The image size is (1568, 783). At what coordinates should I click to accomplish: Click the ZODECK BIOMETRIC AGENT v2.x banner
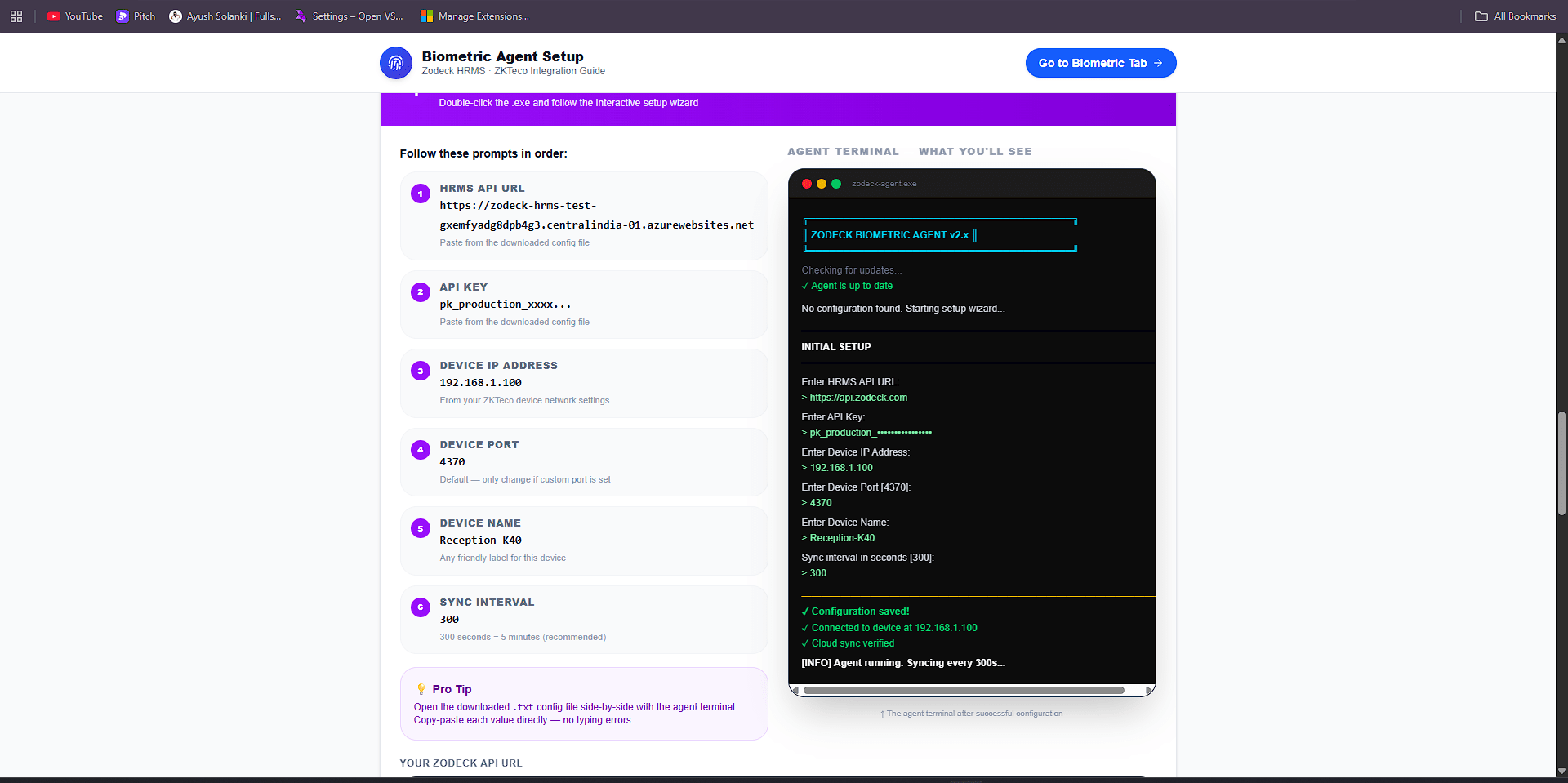[x=889, y=235]
